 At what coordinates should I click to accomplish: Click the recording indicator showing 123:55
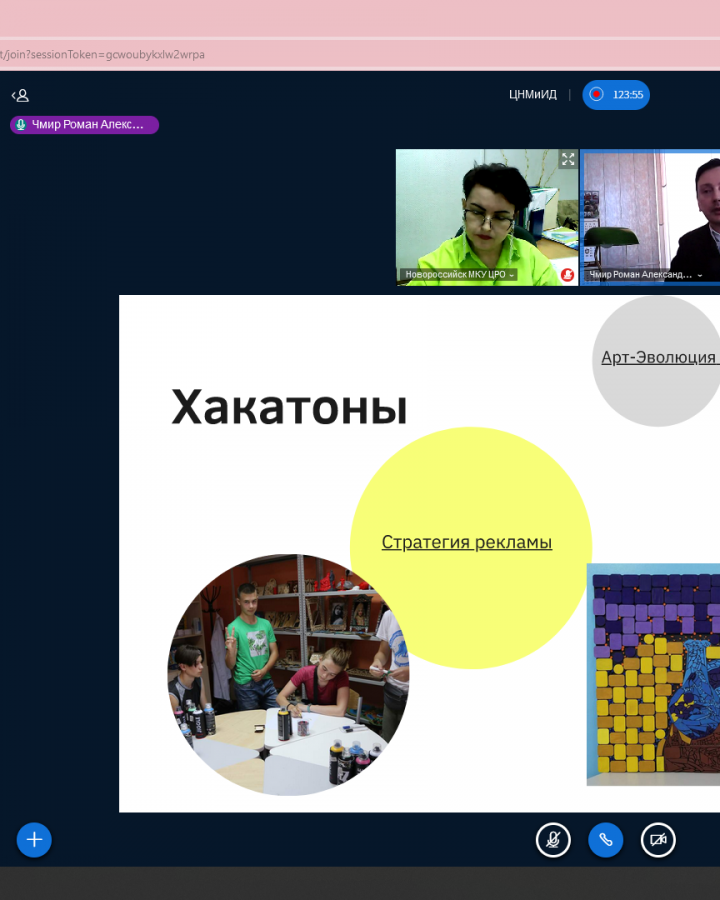(616, 95)
